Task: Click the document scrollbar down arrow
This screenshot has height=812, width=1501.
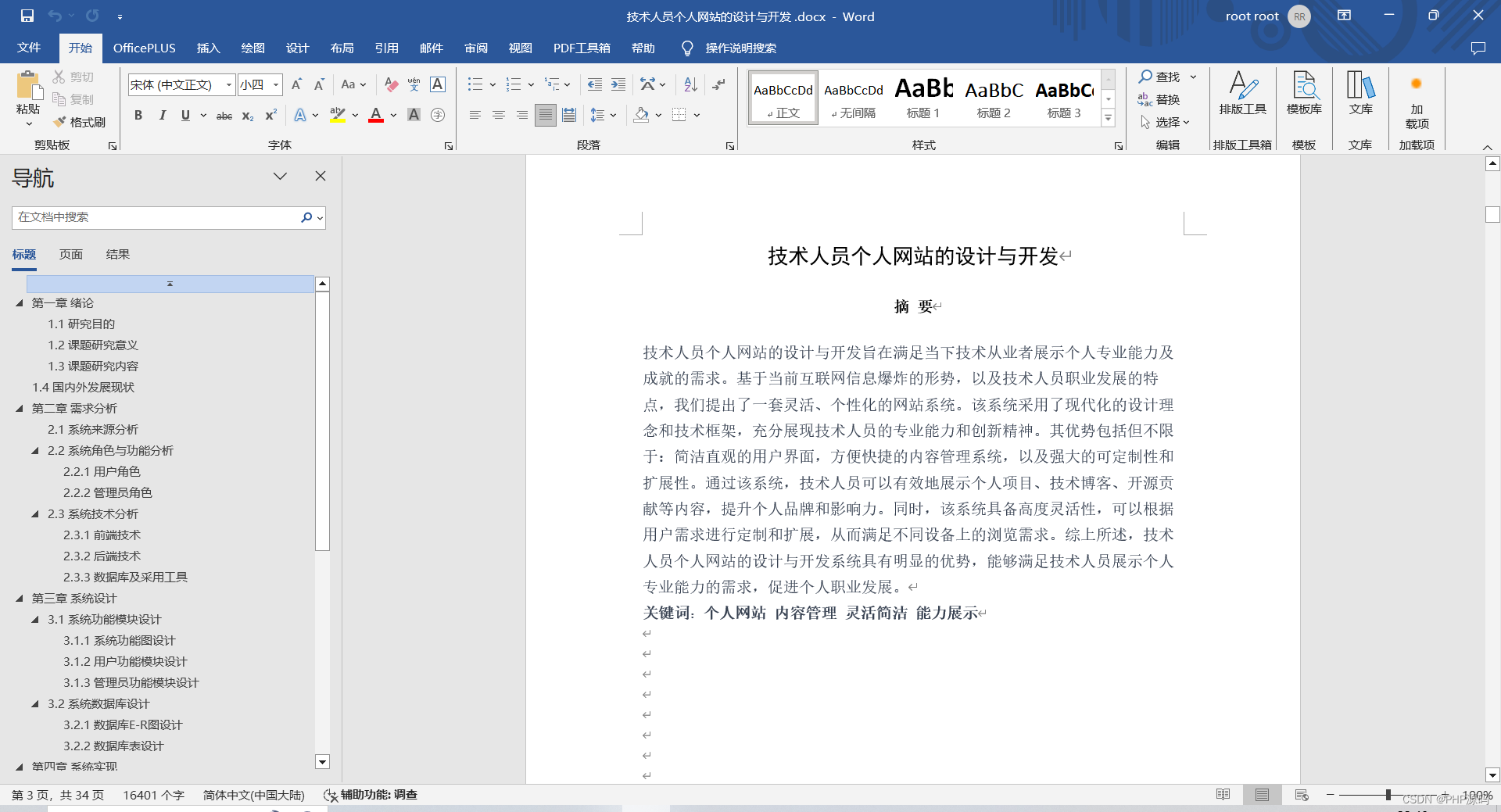Action: click(x=1492, y=775)
